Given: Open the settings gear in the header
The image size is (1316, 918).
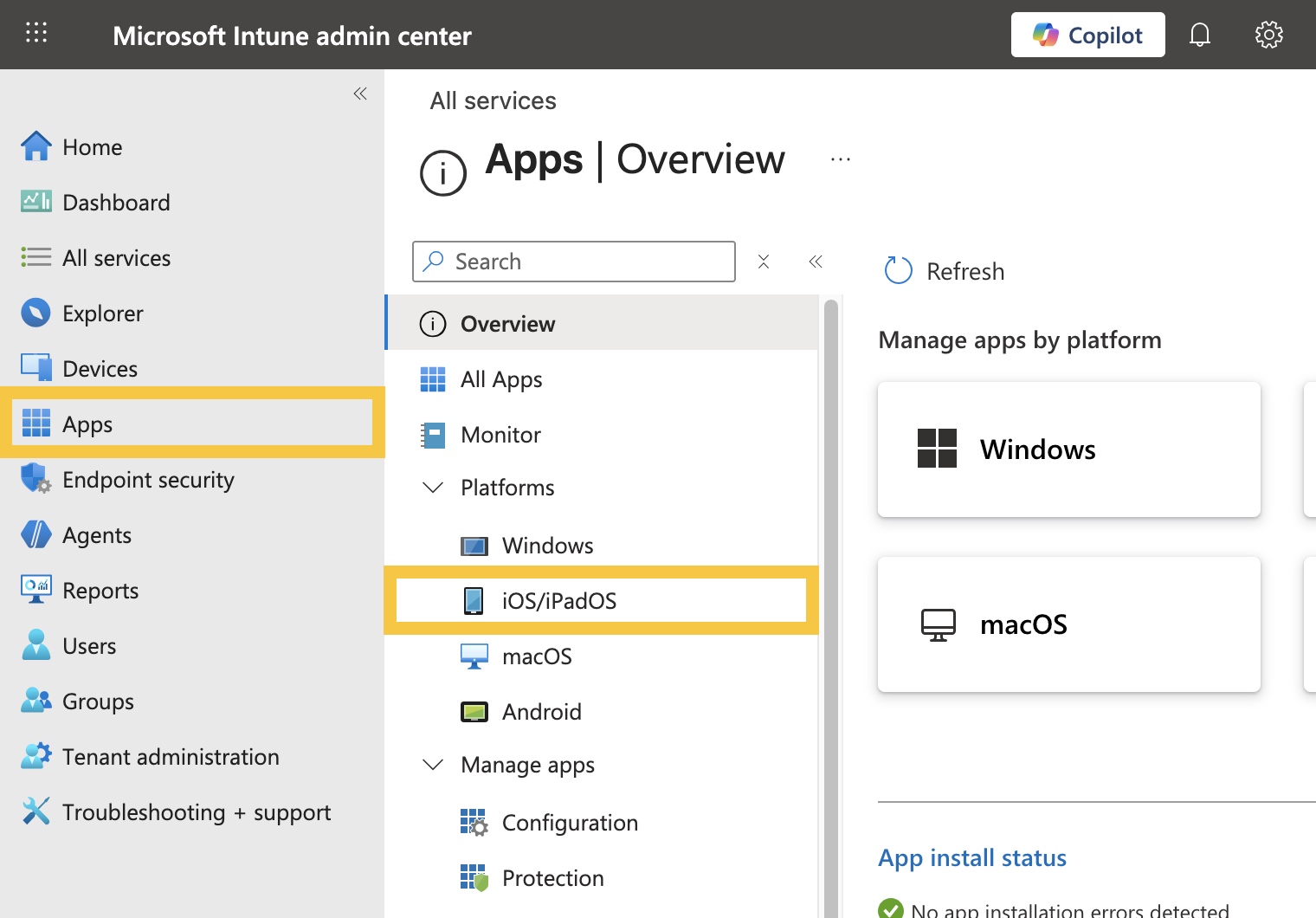Looking at the screenshot, I should coord(1268,35).
